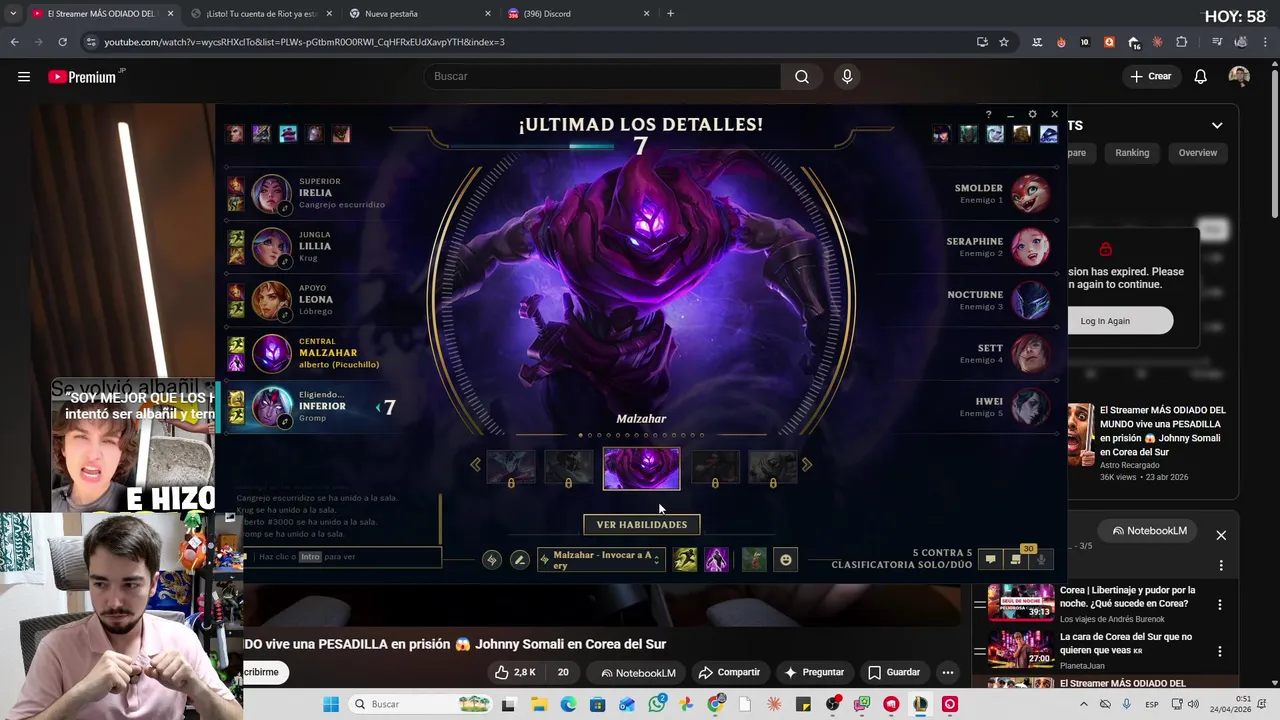The height and width of the screenshot is (720, 1280).
Task: Select Lillia's portrait in the team list
Action: click(271, 247)
